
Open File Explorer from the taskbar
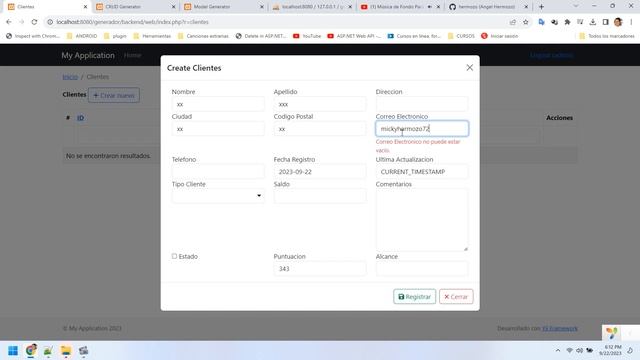66,351
